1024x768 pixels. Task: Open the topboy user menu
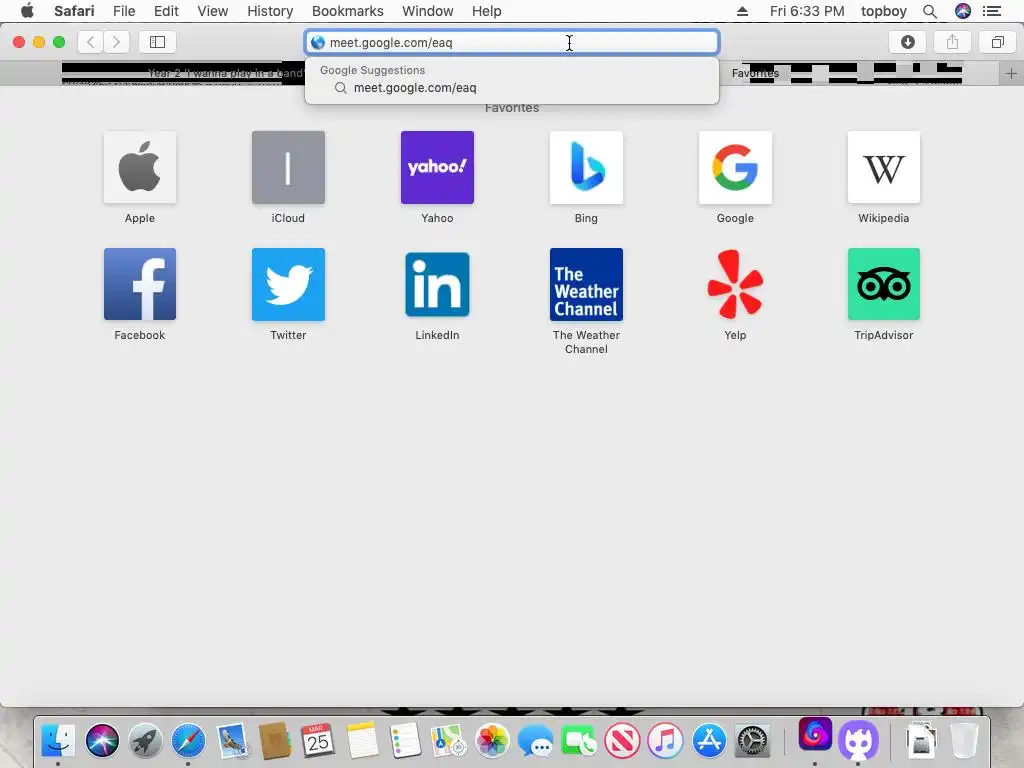coord(884,11)
